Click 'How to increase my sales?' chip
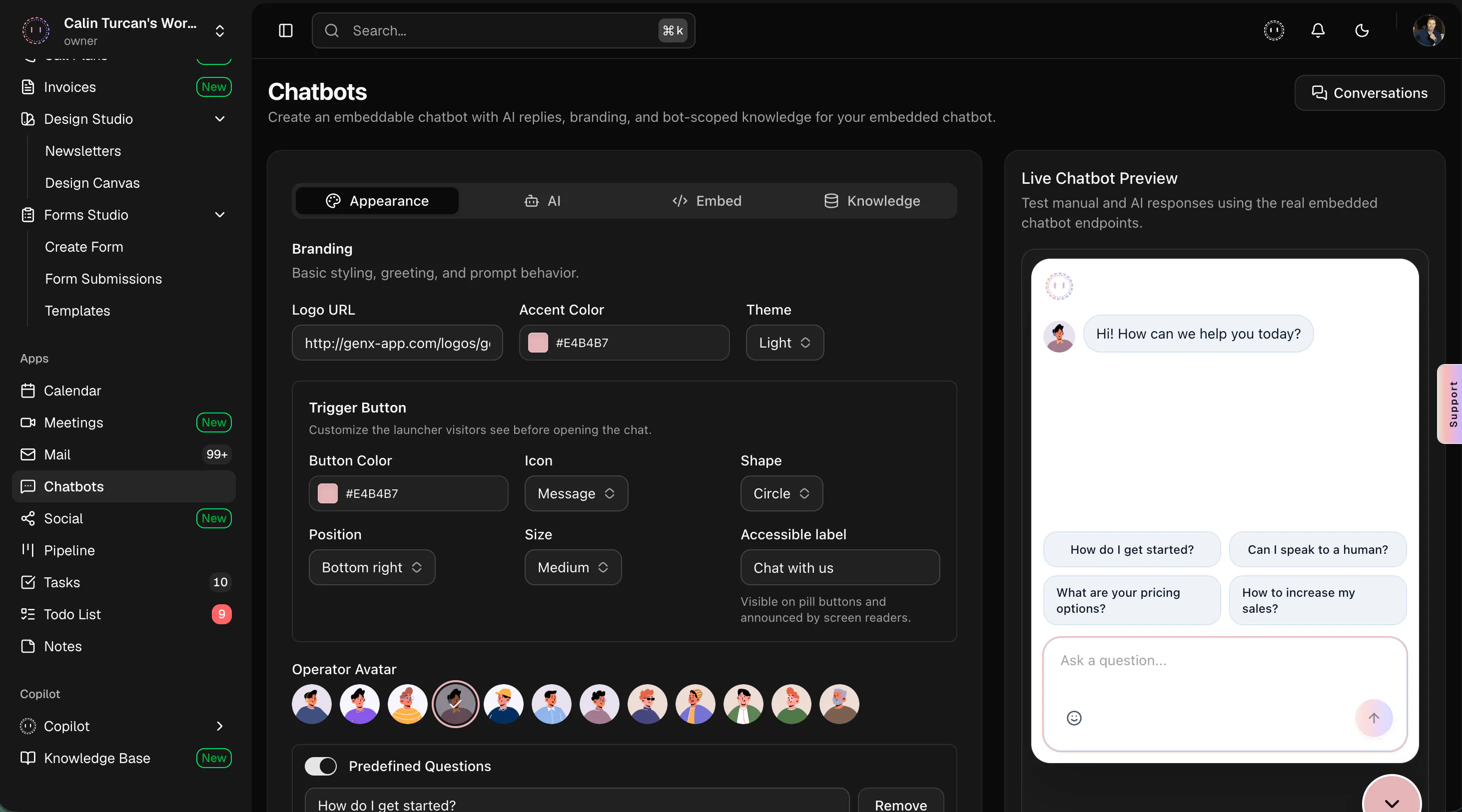The image size is (1462, 812). click(1318, 600)
